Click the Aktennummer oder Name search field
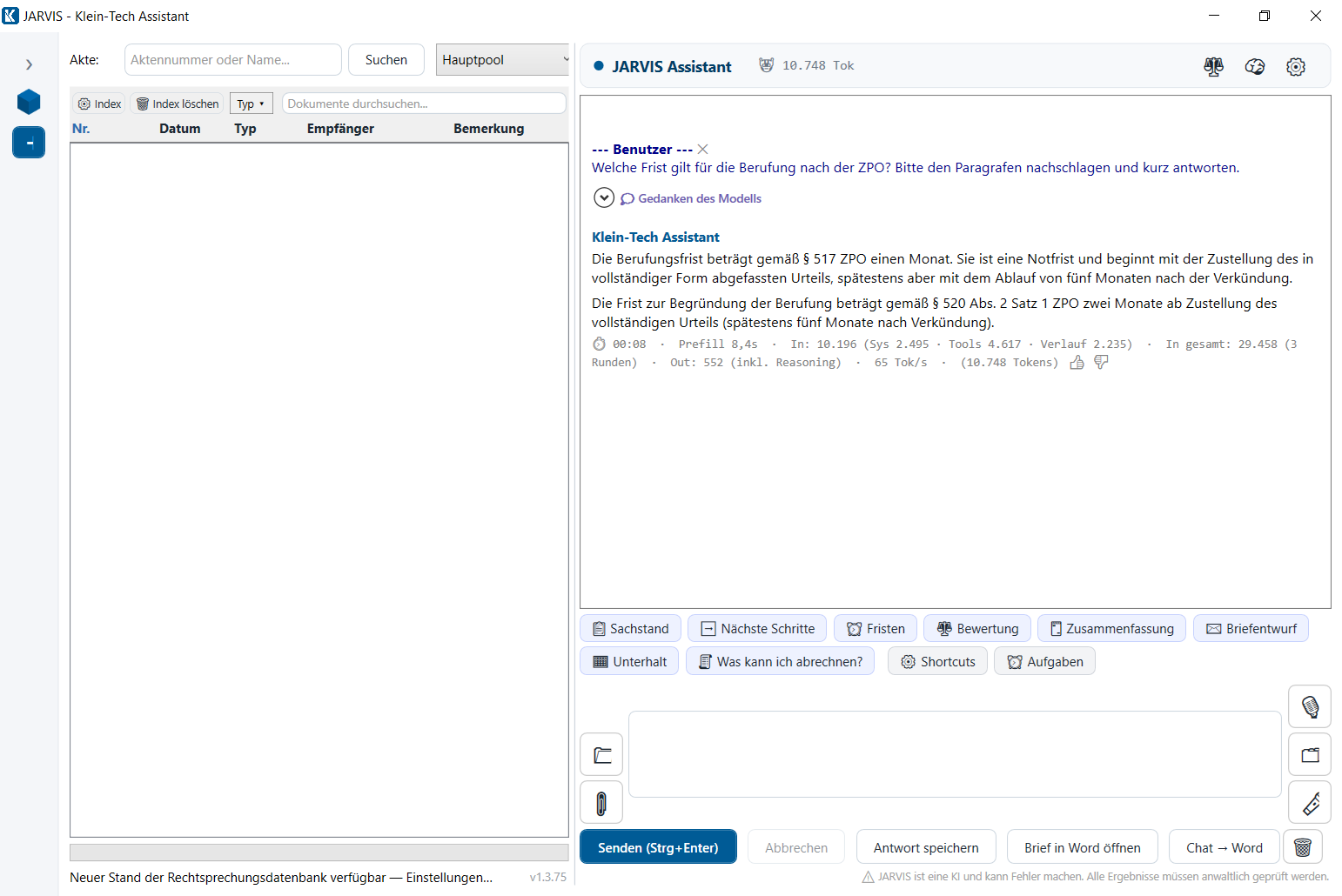 [233, 60]
